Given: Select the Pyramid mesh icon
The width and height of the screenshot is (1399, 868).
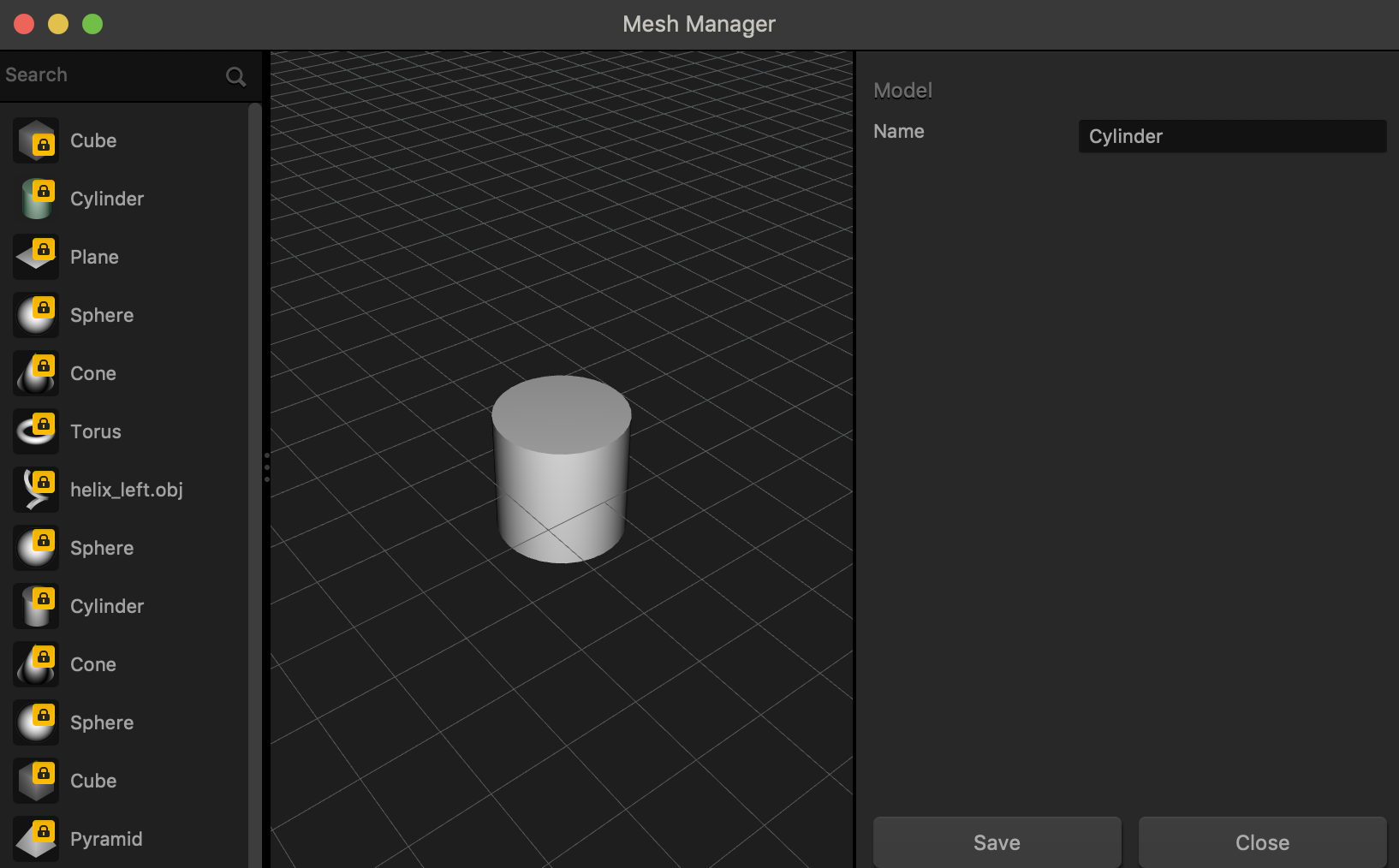Looking at the screenshot, I should [36, 839].
